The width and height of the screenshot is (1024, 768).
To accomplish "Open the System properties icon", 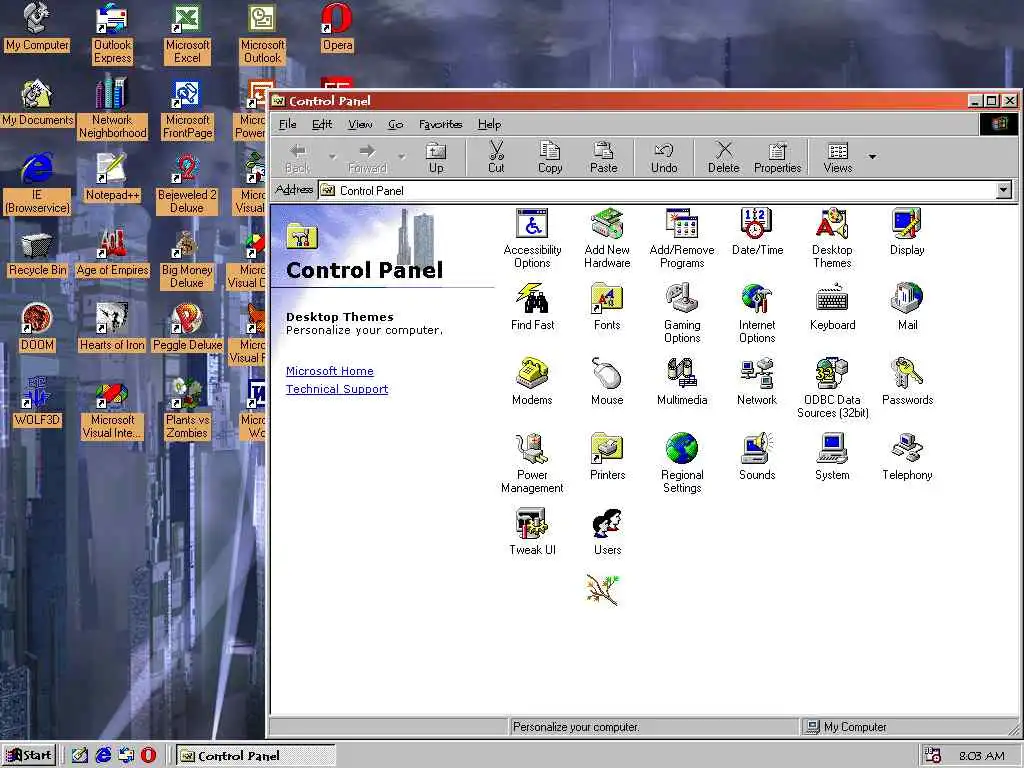I will pos(832,458).
